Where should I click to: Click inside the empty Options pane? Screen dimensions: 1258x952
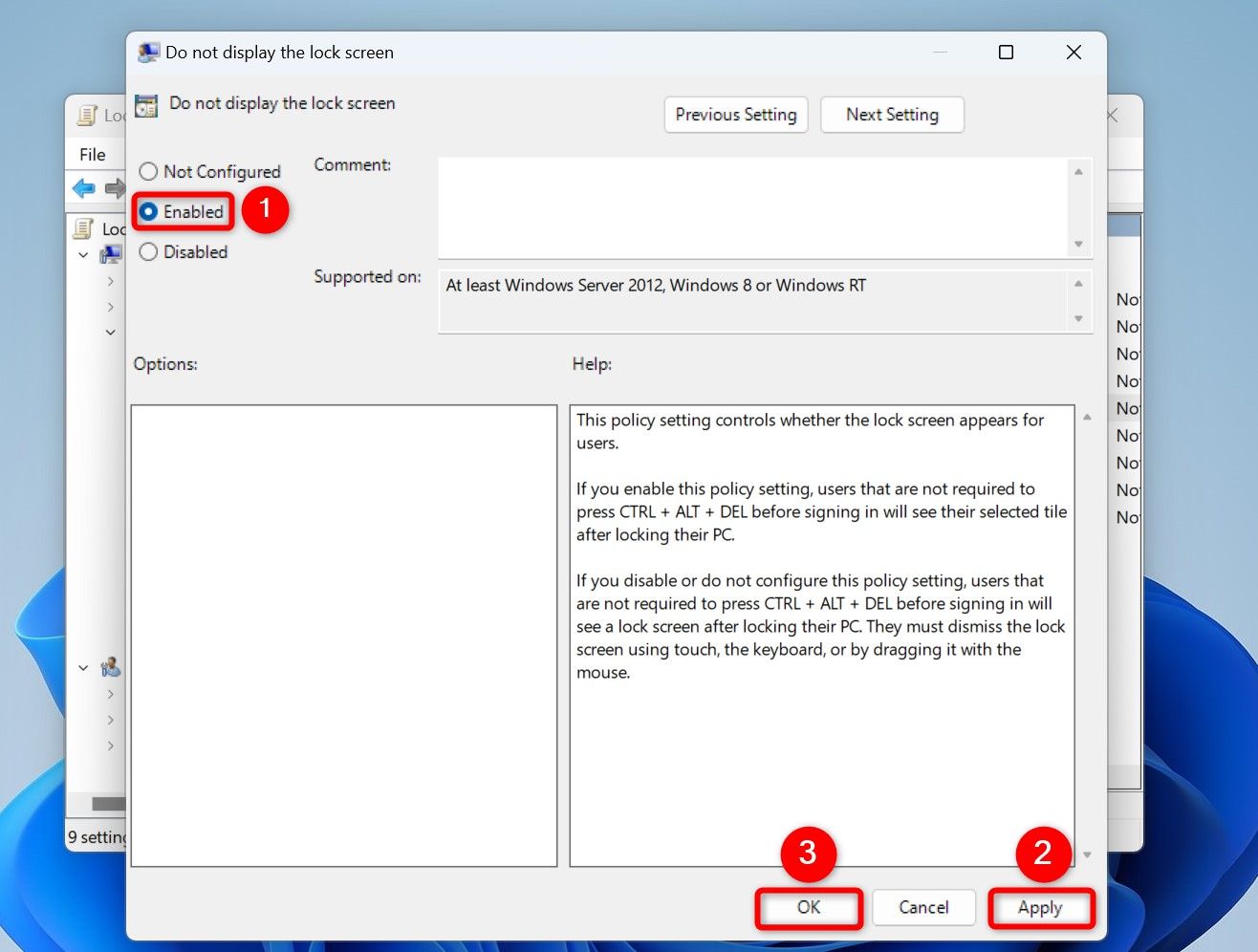coord(344,636)
